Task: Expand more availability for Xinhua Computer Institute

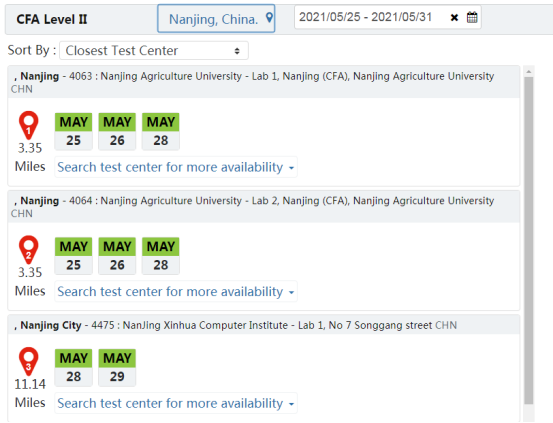Action: coord(176,403)
